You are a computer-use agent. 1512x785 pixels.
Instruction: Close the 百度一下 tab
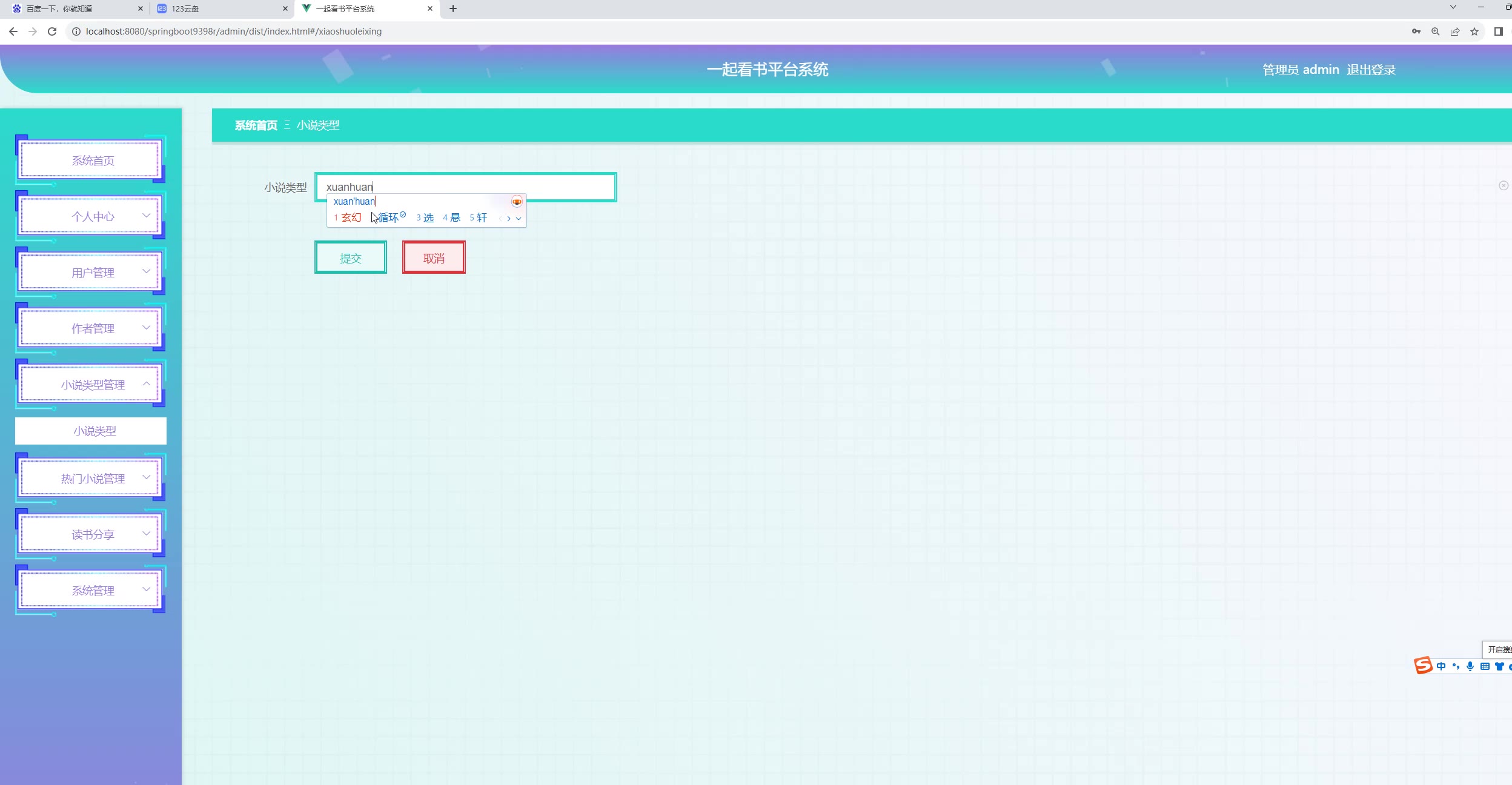tap(141, 8)
